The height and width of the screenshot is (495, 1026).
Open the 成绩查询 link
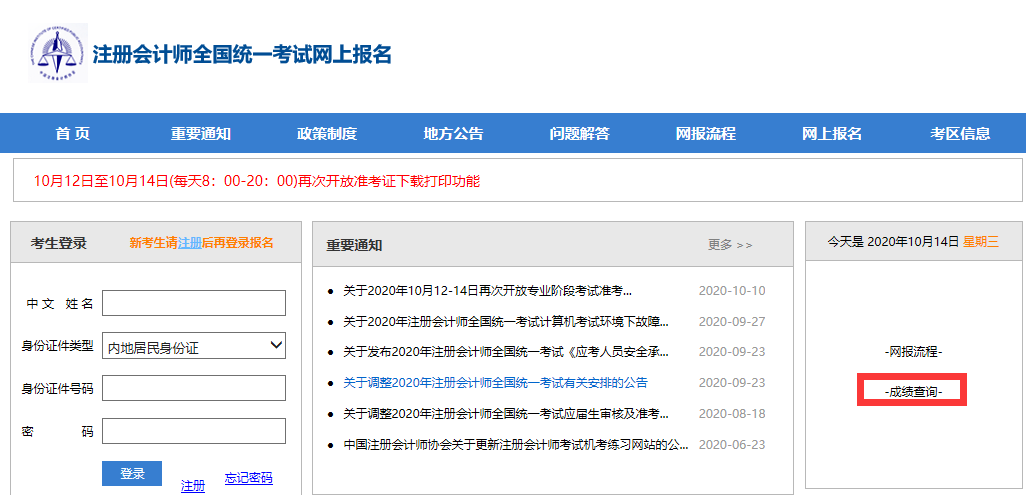tap(913, 392)
